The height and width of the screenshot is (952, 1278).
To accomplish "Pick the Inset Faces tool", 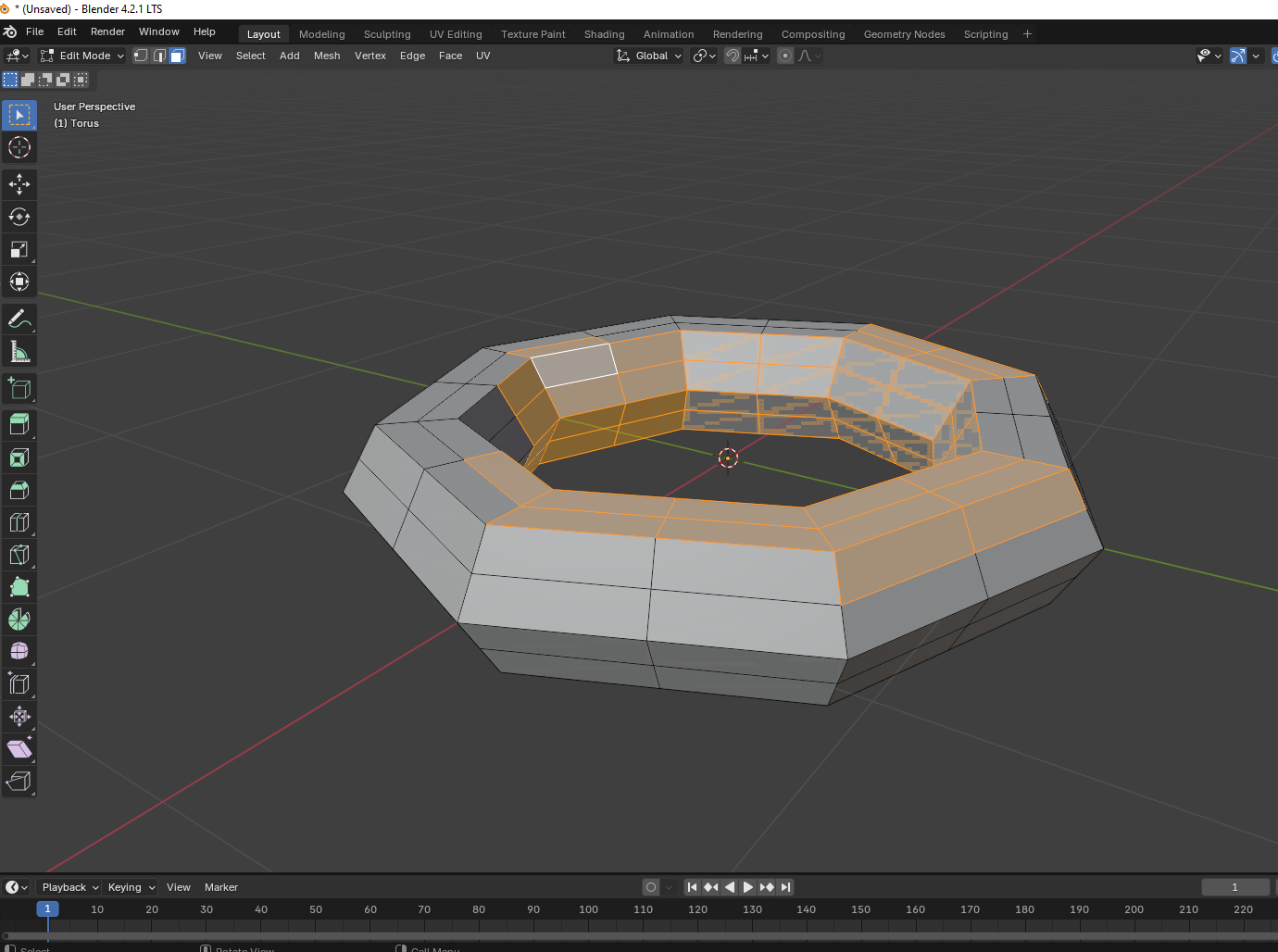I will tap(19, 457).
